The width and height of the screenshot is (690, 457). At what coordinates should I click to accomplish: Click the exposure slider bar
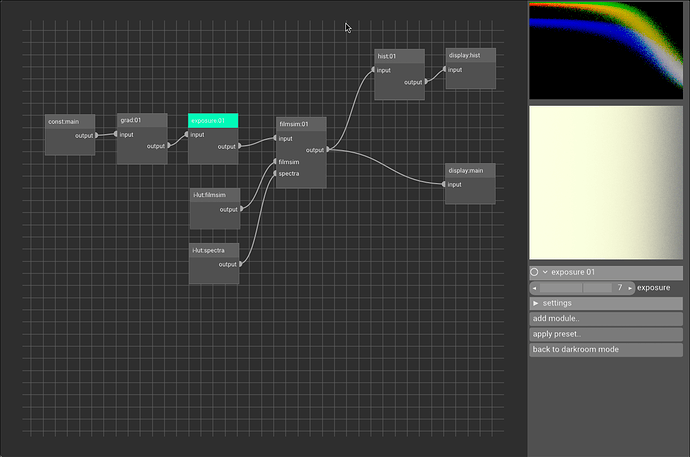582,288
